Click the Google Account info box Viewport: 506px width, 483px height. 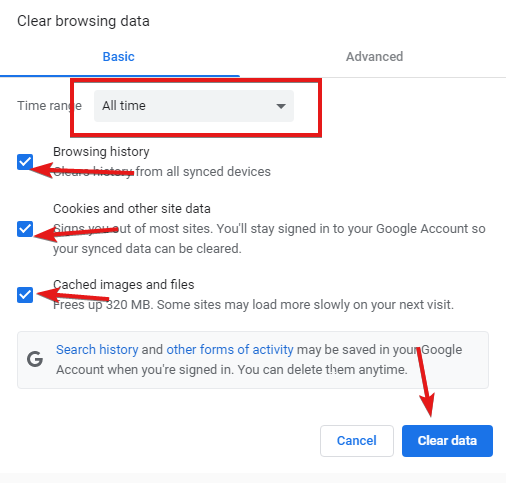(253, 360)
